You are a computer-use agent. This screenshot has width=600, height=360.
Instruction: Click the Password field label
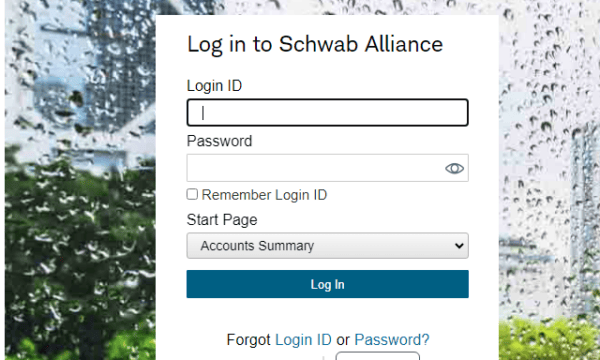(219, 141)
